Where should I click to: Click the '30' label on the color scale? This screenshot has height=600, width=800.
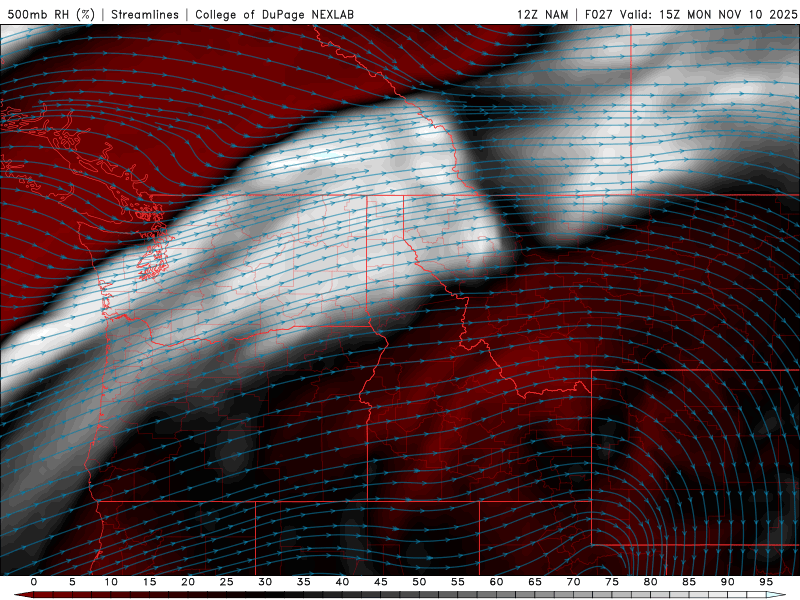pyautogui.click(x=265, y=582)
